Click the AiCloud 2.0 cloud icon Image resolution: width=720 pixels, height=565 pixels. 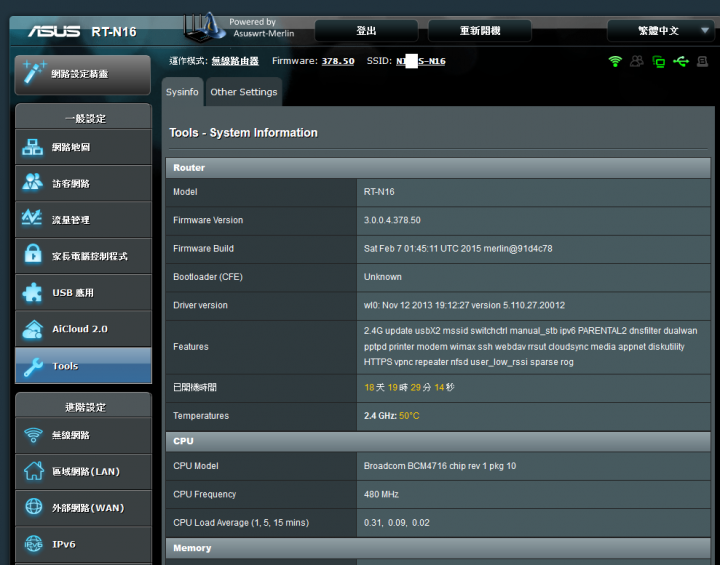(32, 329)
